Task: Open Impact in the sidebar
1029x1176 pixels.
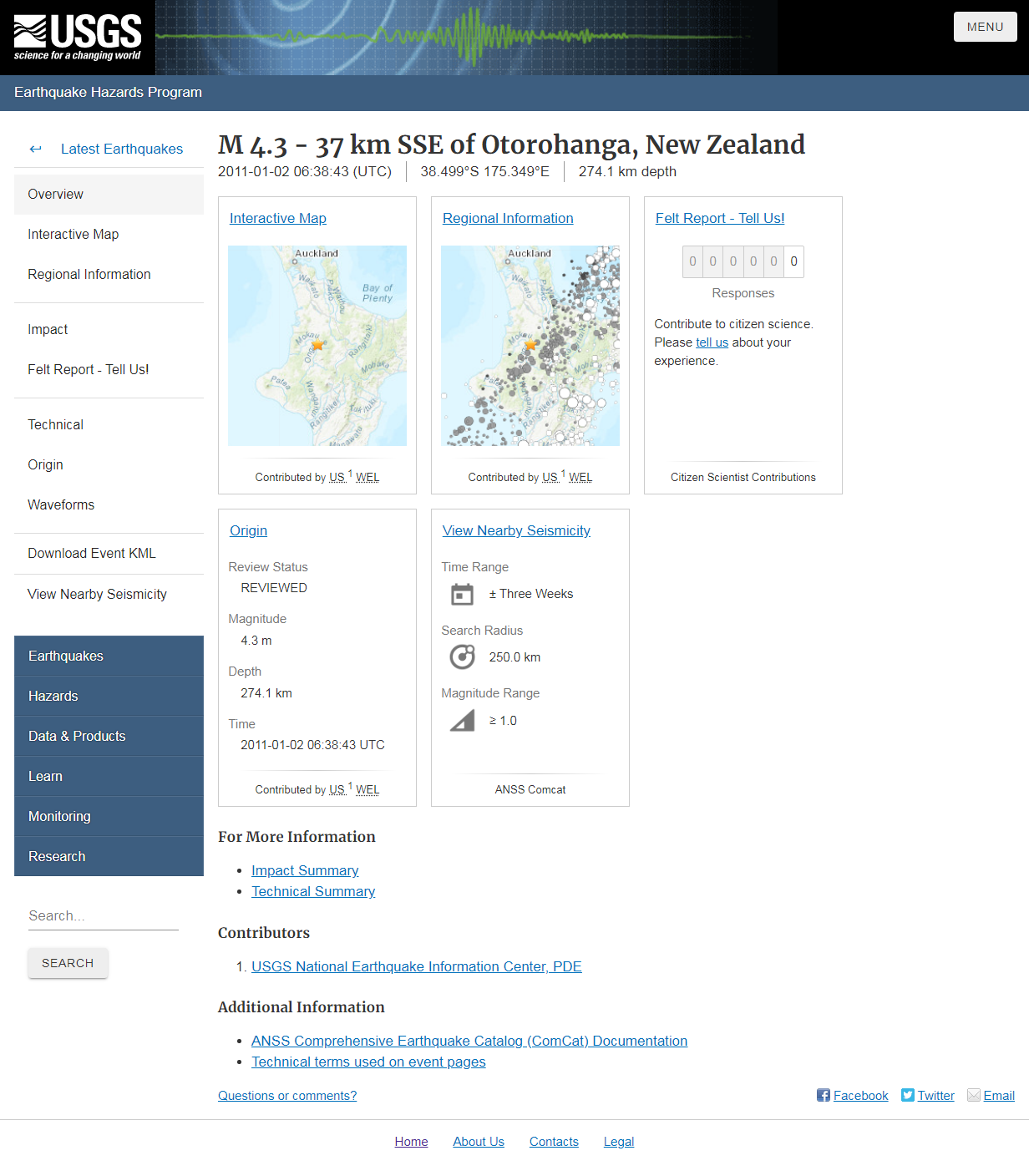Action: [x=109, y=330]
